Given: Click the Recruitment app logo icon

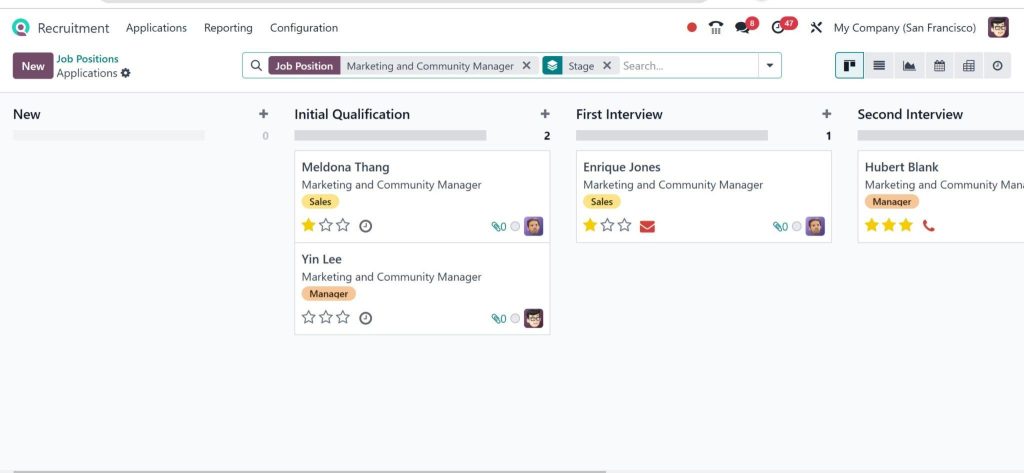Looking at the screenshot, I should (21, 27).
